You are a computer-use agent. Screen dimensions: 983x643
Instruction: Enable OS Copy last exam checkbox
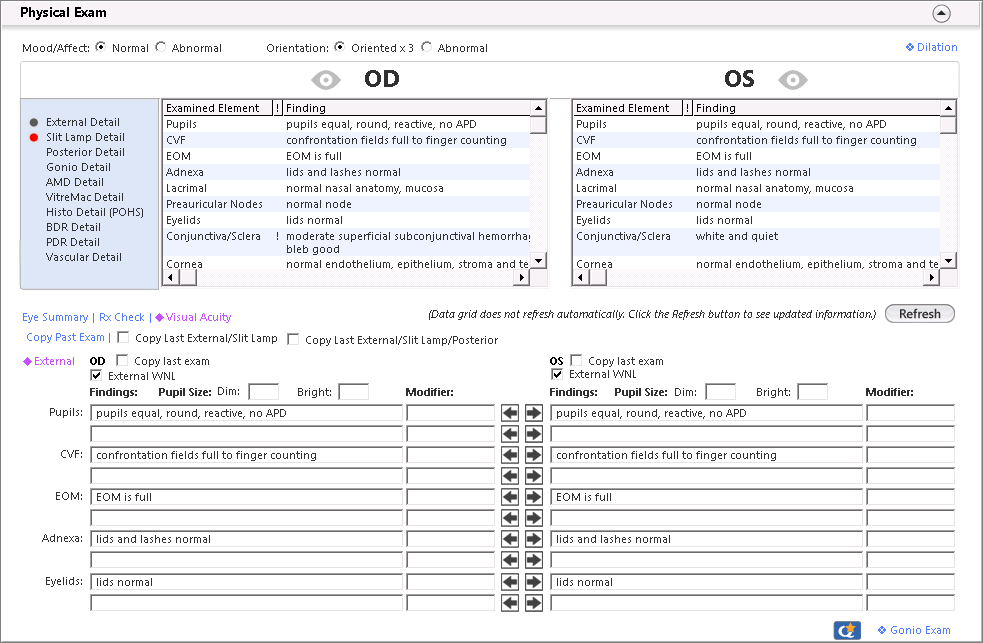coord(576,360)
